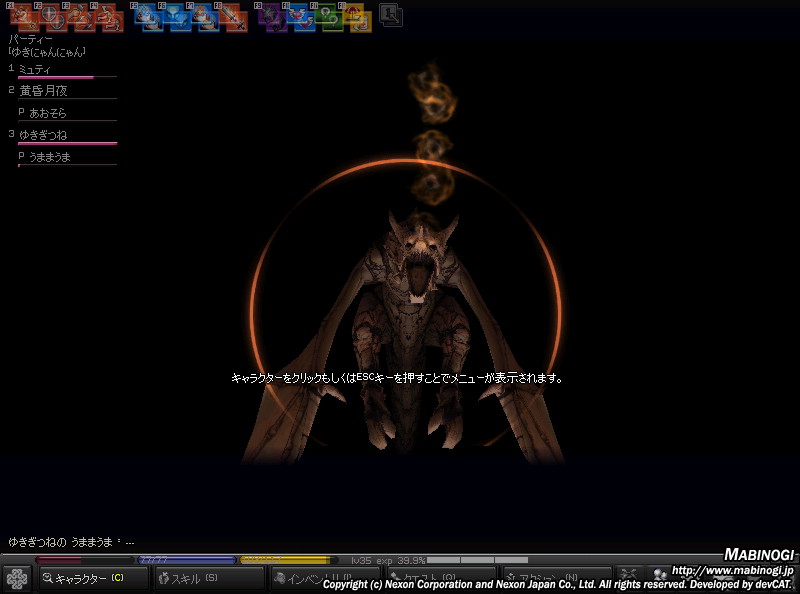Select pet うまうま in party list
The width and height of the screenshot is (800, 594).
[x=49, y=157]
